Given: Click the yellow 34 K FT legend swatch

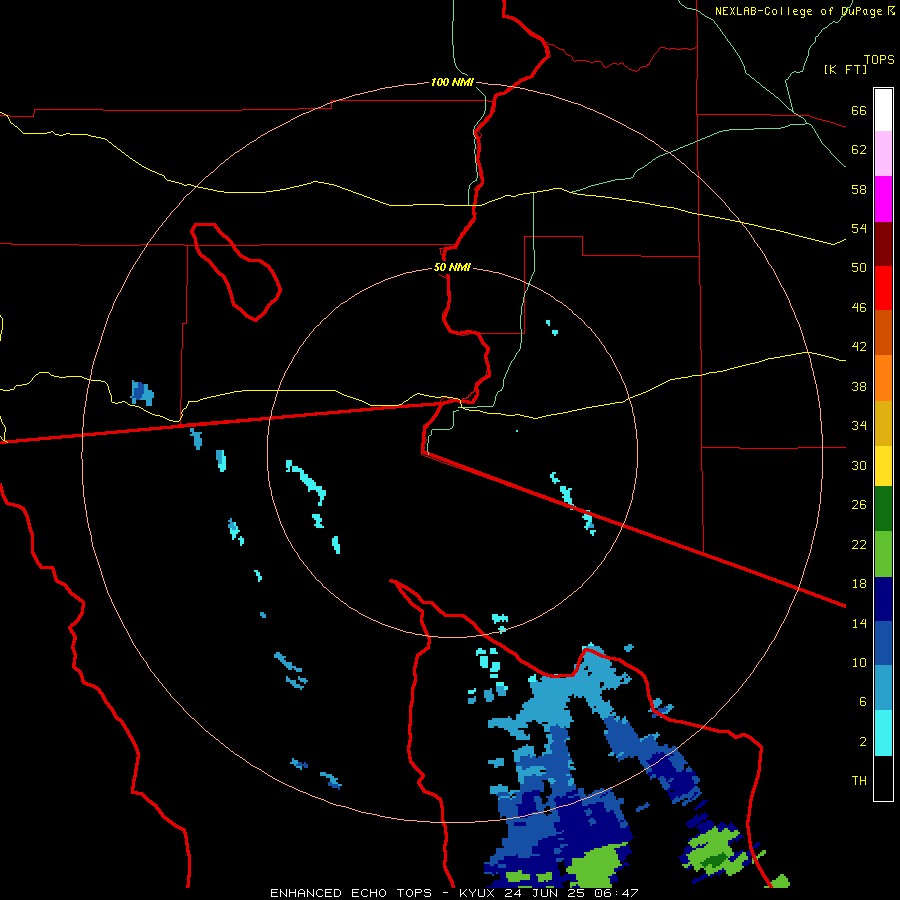Looking at the screenshot, I should 883,466.
